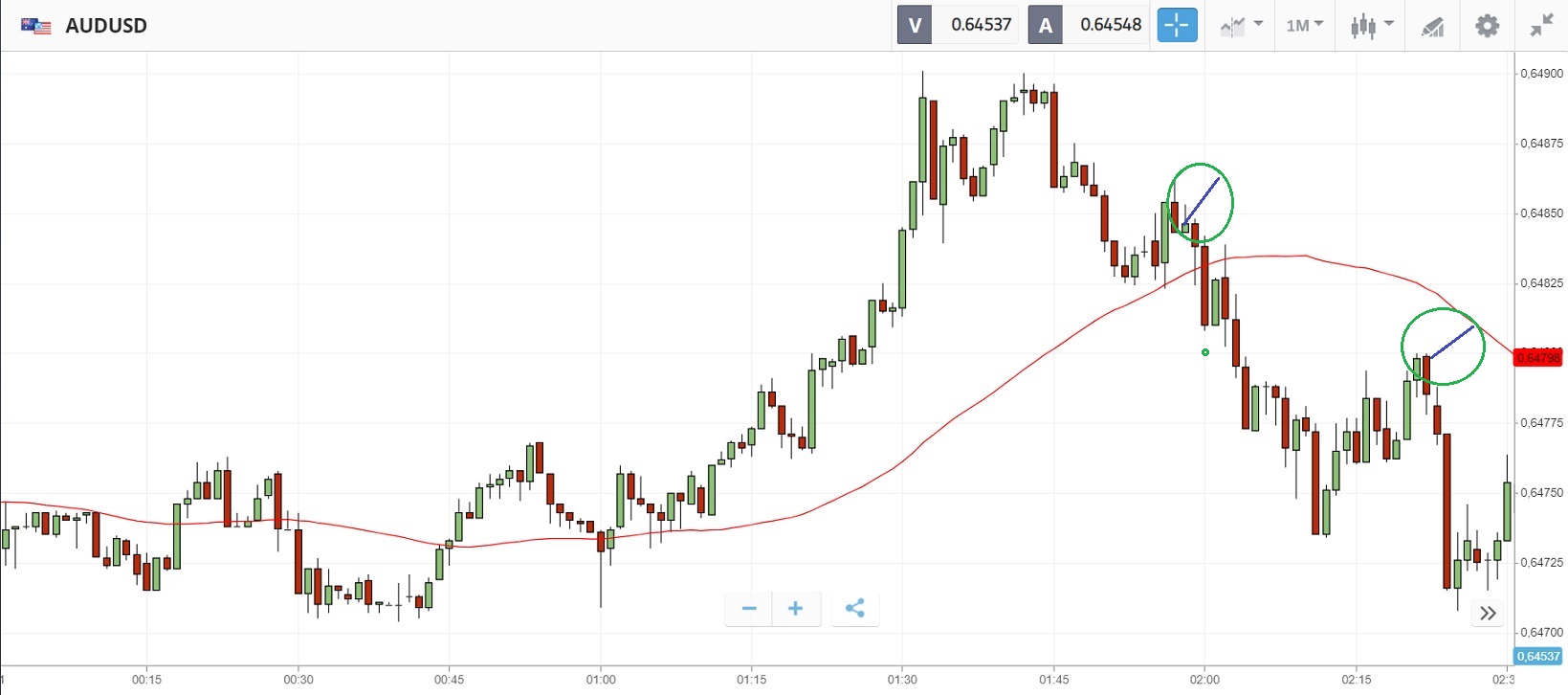
Task: Toggle the blue crosshair tool
Action: tap(1177, 25)
